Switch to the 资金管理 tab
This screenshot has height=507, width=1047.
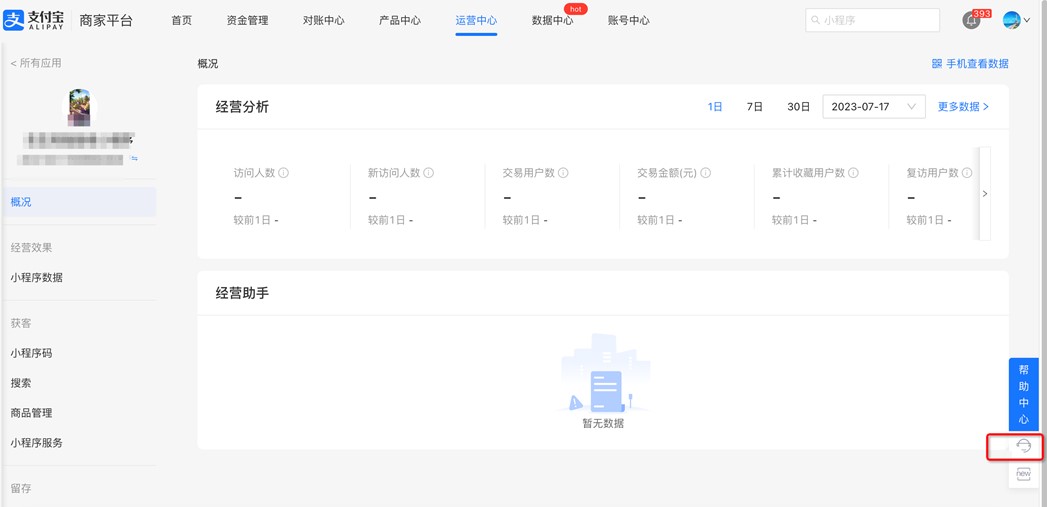[247, 20]
